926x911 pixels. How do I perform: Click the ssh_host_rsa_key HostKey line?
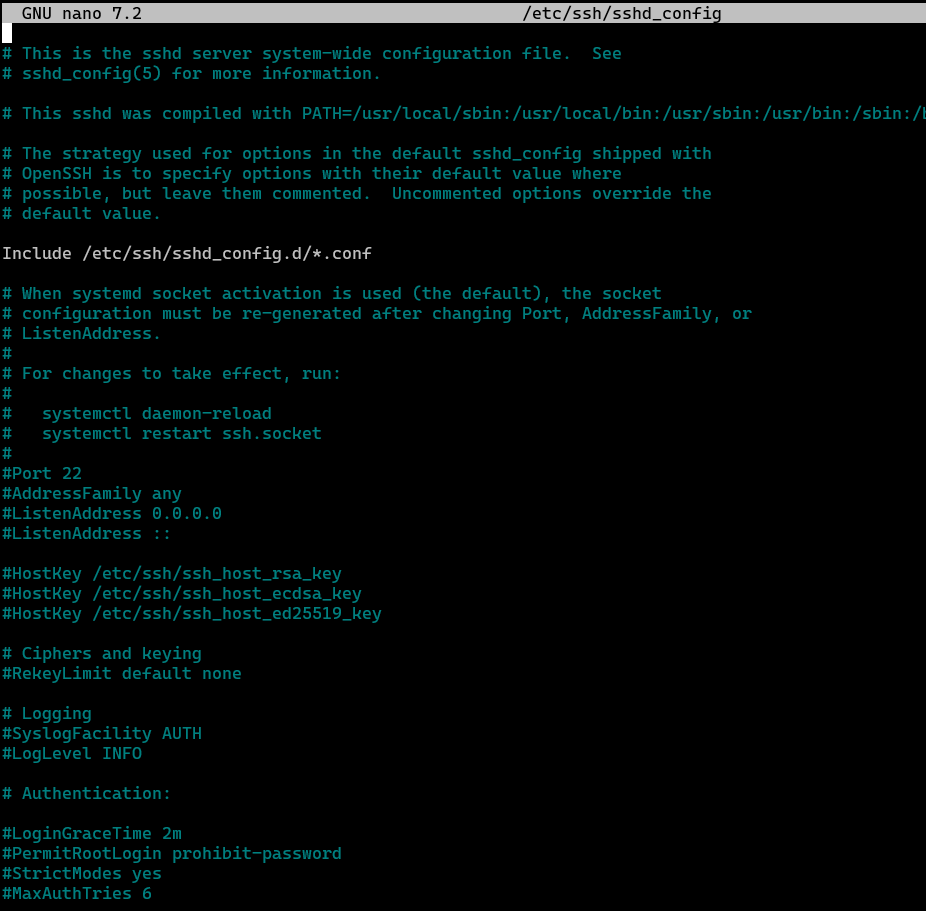[170, 573]
